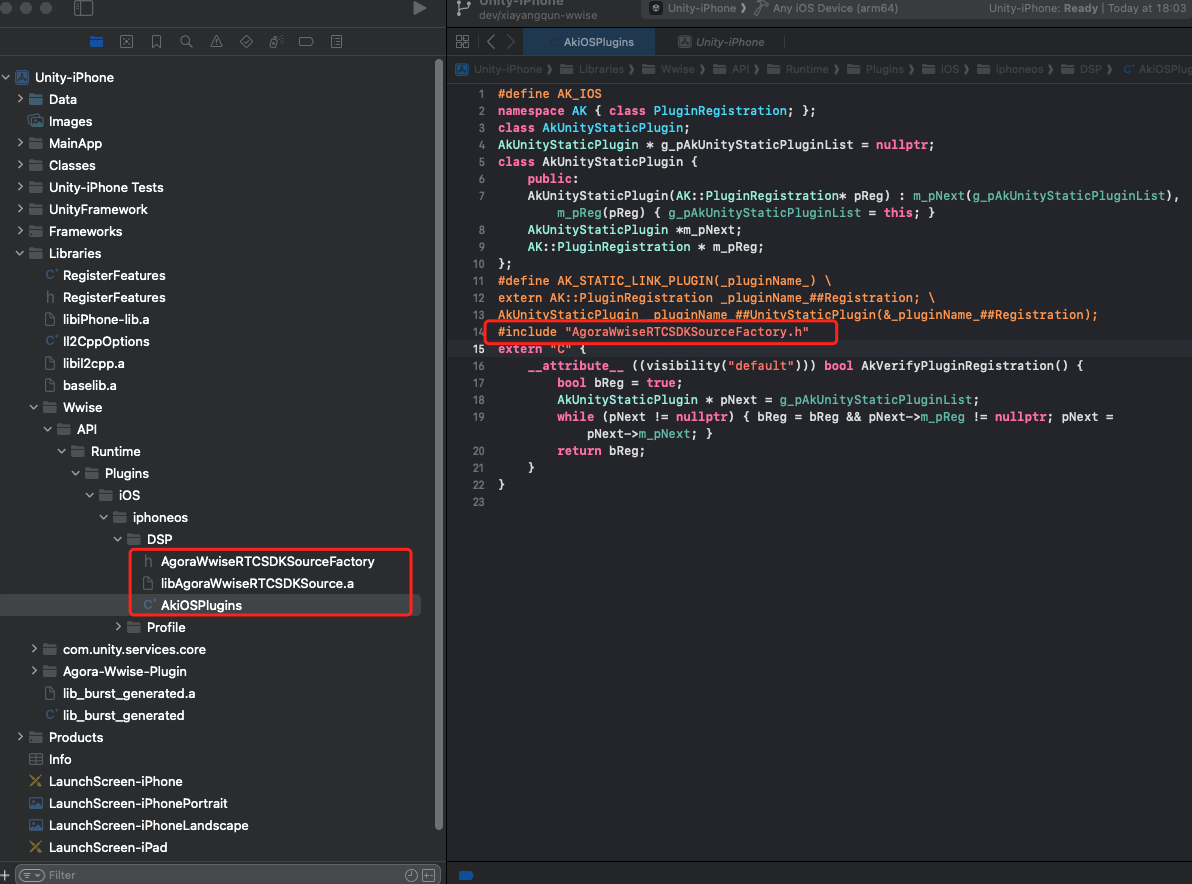This screenshot has width=1192, height=884.
Task: Expand the UnityFramework folder
Action: click(x=21, y=209)
